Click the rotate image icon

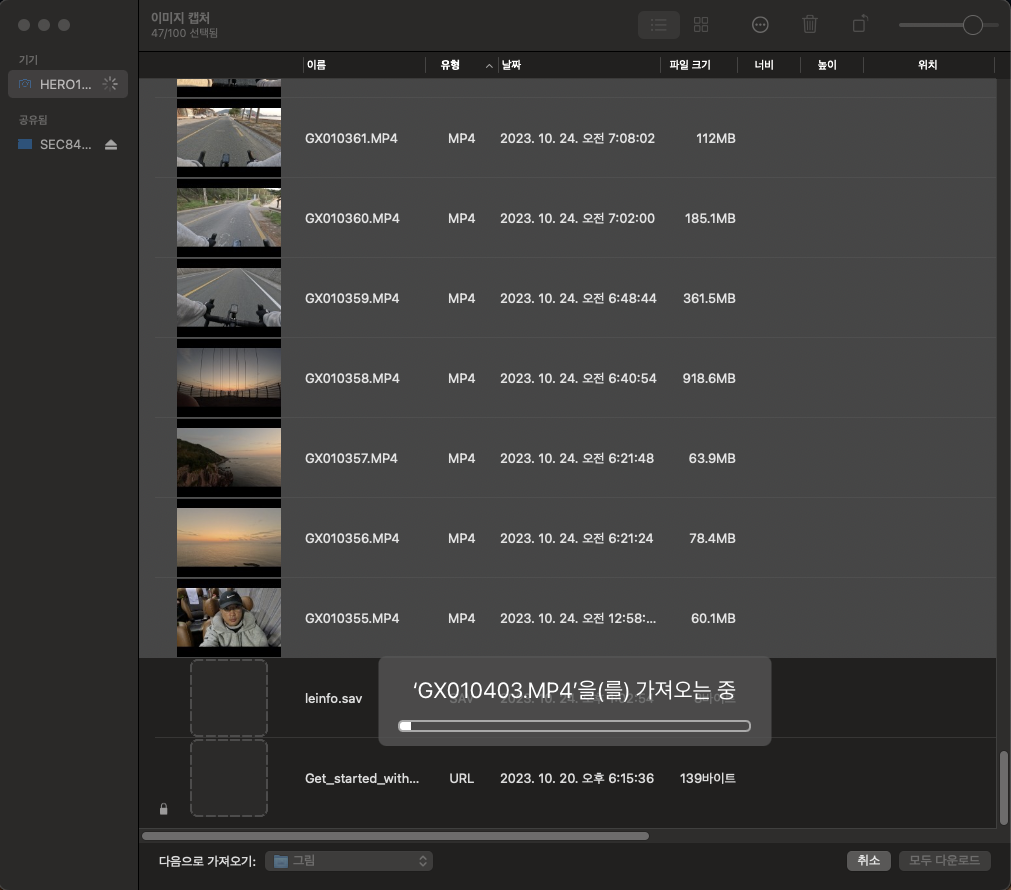click(860, 25)
